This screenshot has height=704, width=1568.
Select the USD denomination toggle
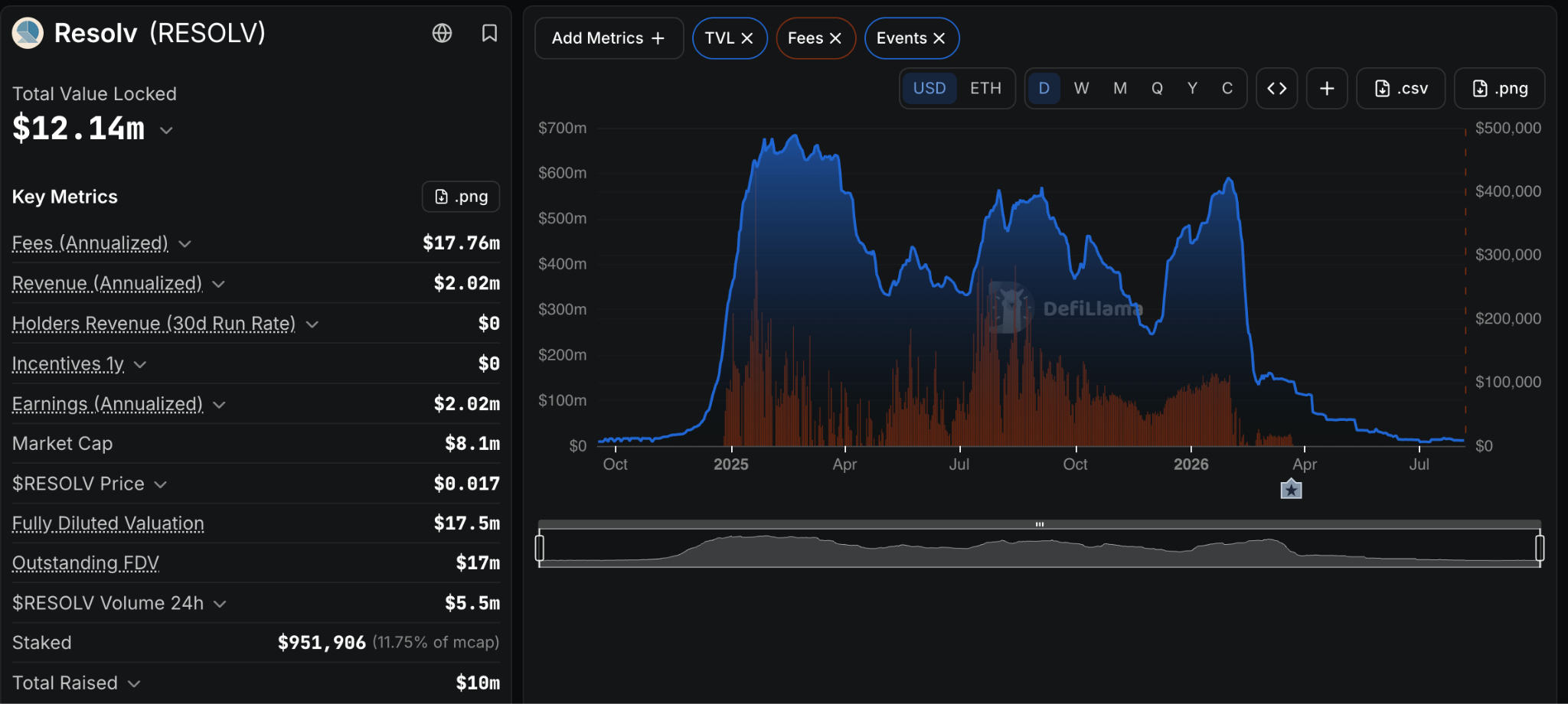click(929, 88)
